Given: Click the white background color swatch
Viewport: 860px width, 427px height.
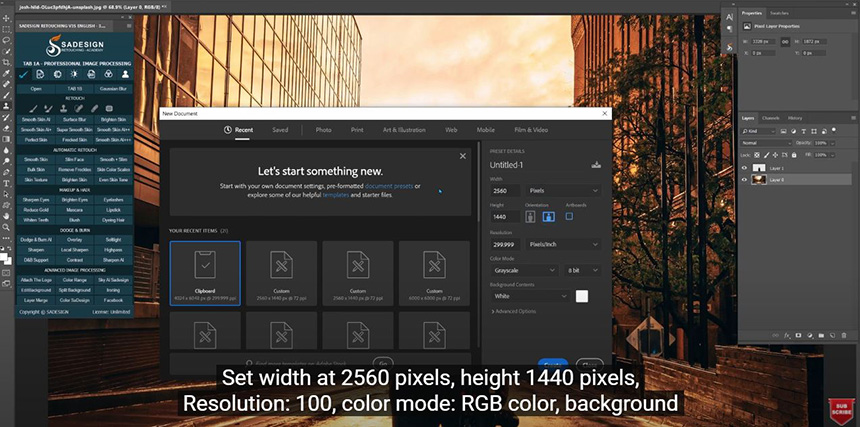Looking at the screenshot, I should point(582,296).
